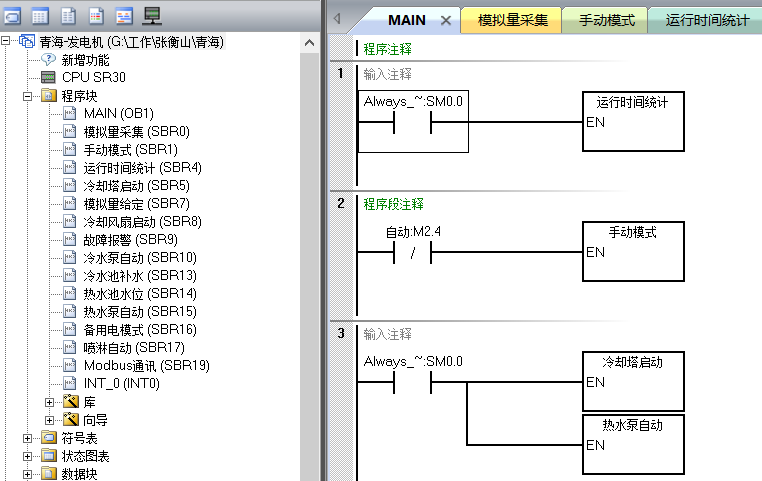Expand the 向导 wizard node
This screenshot has width=762, height=481.
pyautogui.click(x=50, y=420)
